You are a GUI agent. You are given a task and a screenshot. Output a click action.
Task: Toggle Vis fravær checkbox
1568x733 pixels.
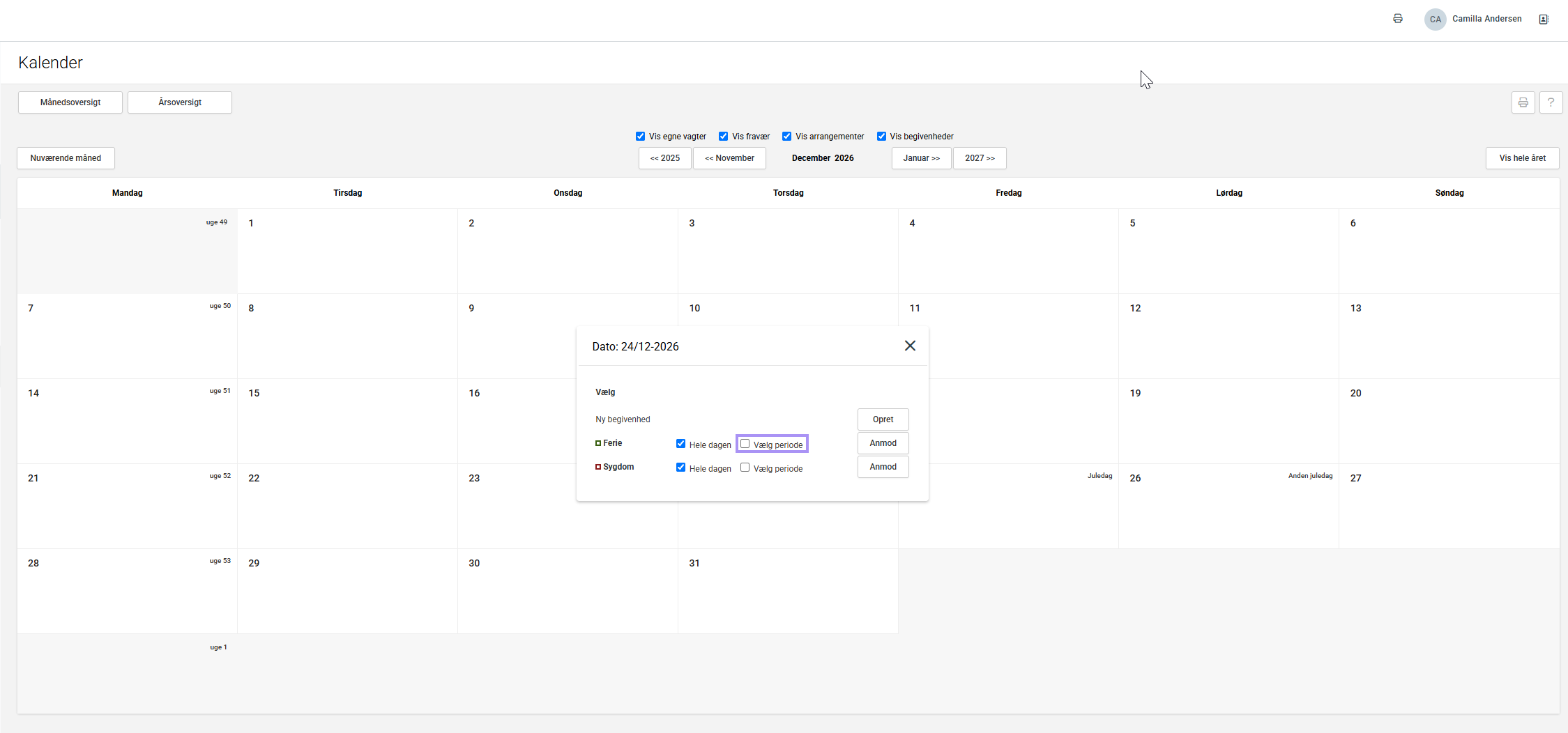(723, 137)
